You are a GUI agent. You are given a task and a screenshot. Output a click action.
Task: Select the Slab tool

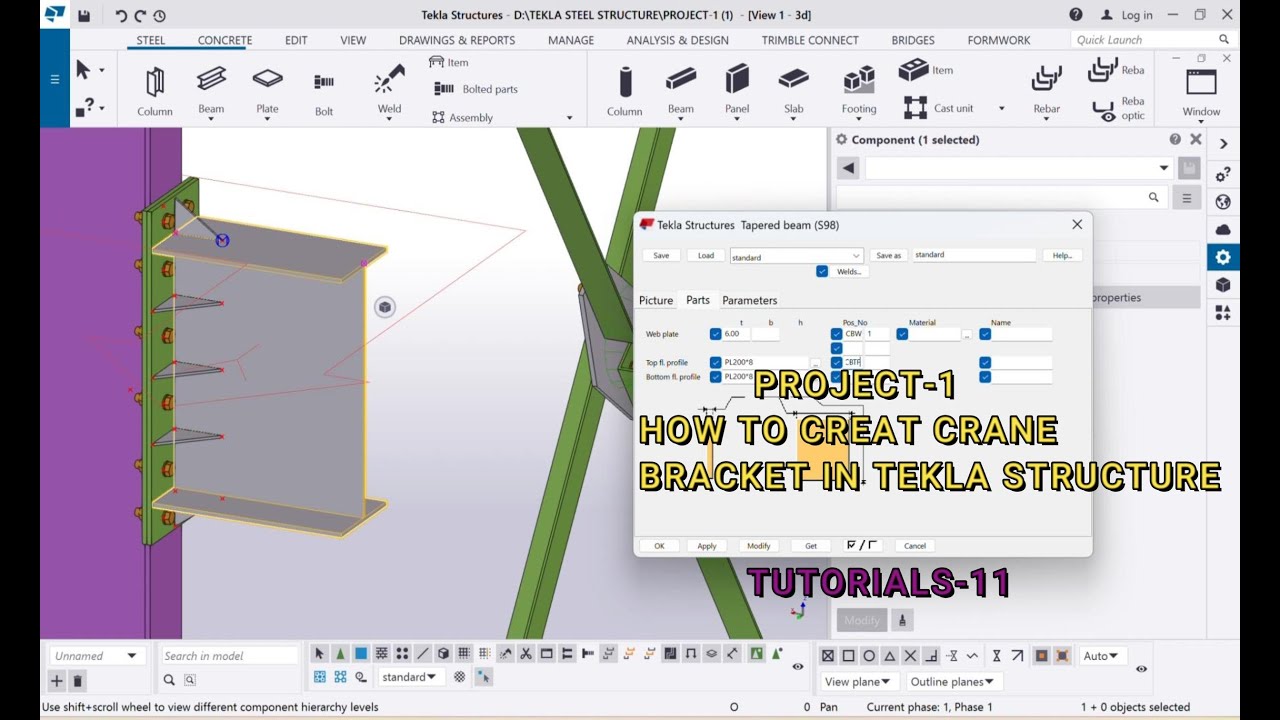click(793, 91)
